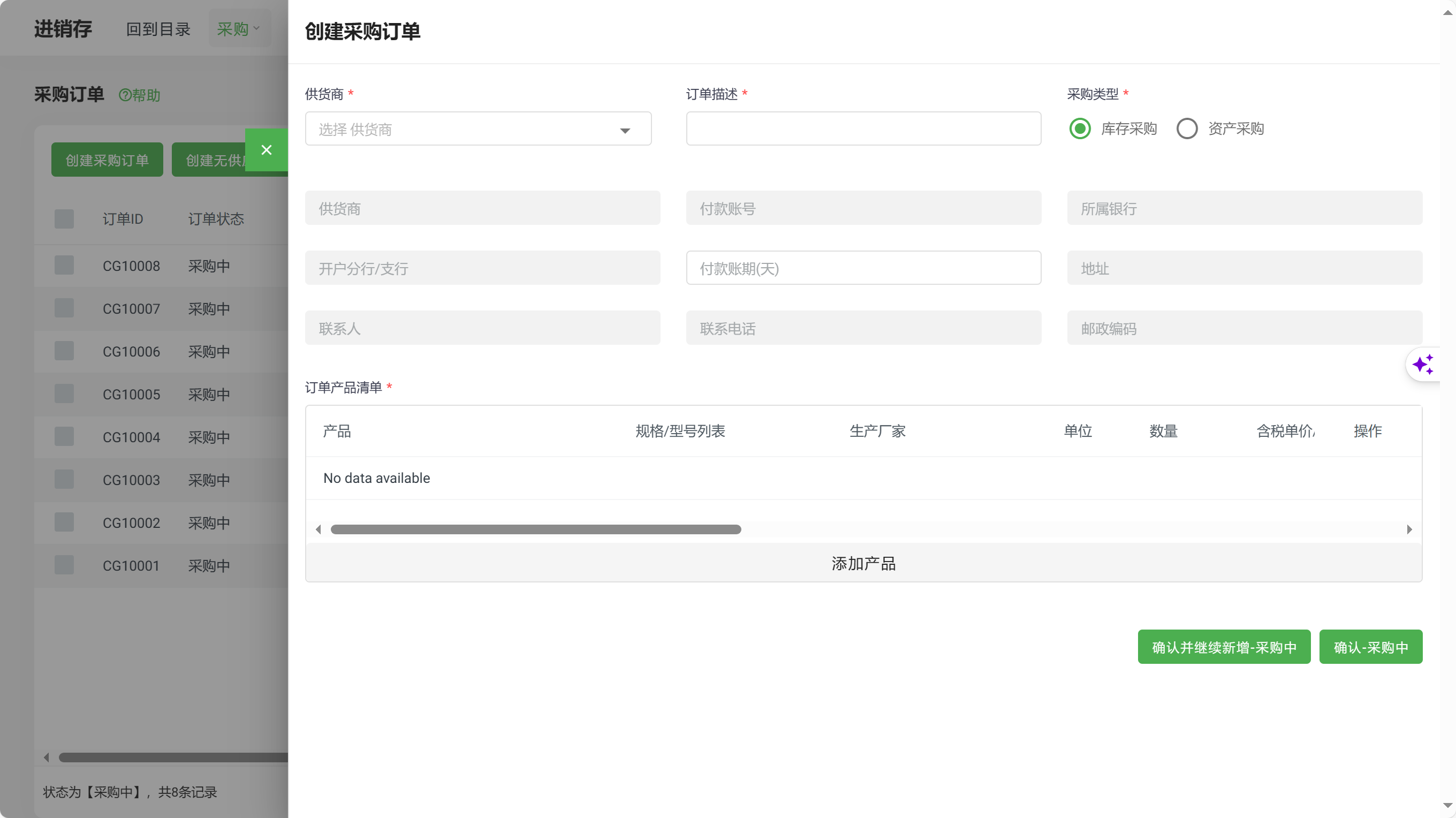
Task: Click the disabled 地址 field
Action: click(x=1245, y=267)
